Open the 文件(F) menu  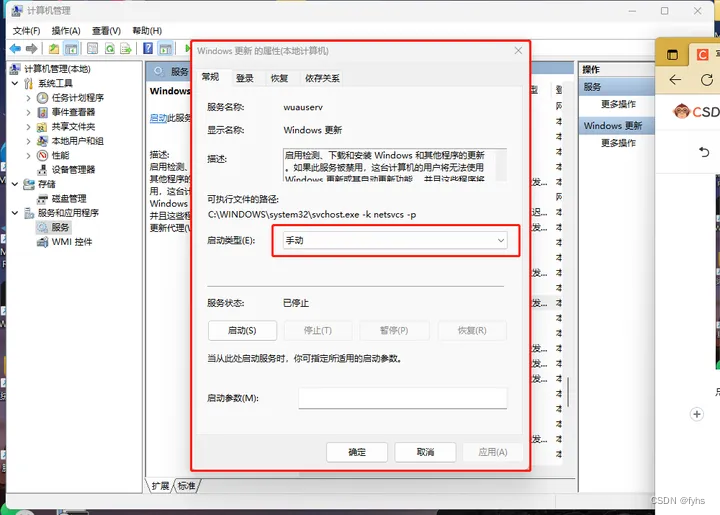coord(26,31)
